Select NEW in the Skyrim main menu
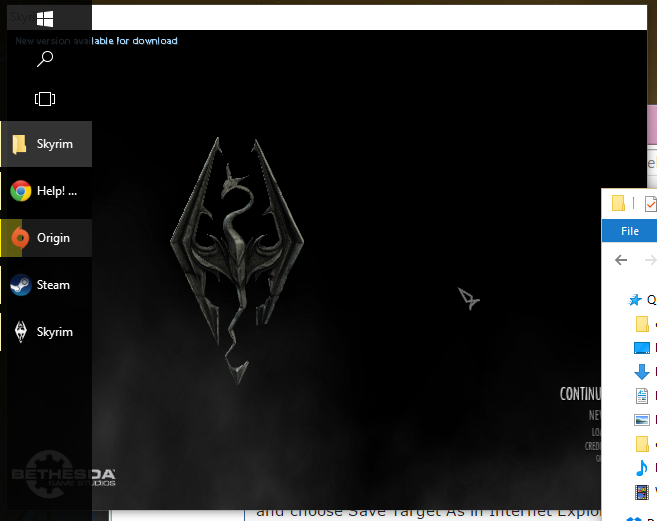Screen dimensions: 657x521 coord(595,415)
